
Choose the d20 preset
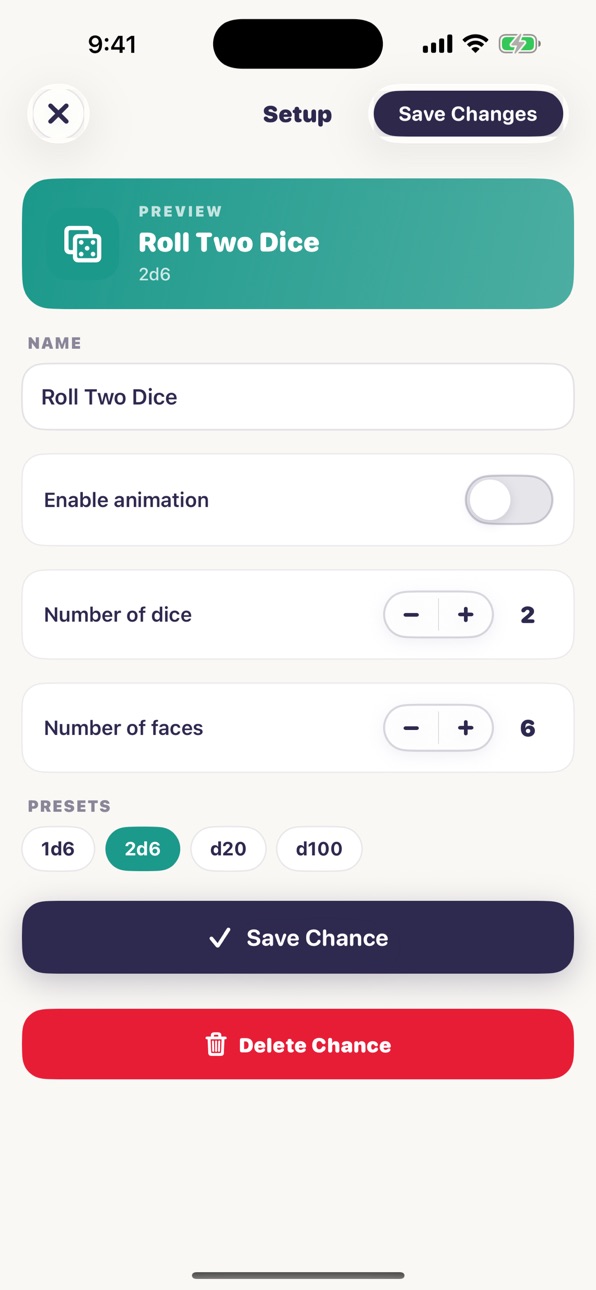[x=228, y=849]
